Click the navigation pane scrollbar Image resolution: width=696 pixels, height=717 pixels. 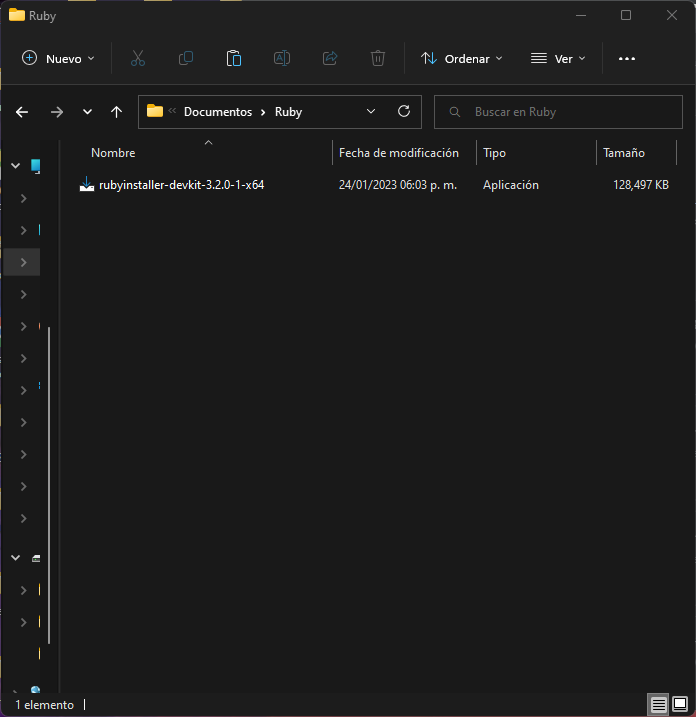(x=49, y=486)
